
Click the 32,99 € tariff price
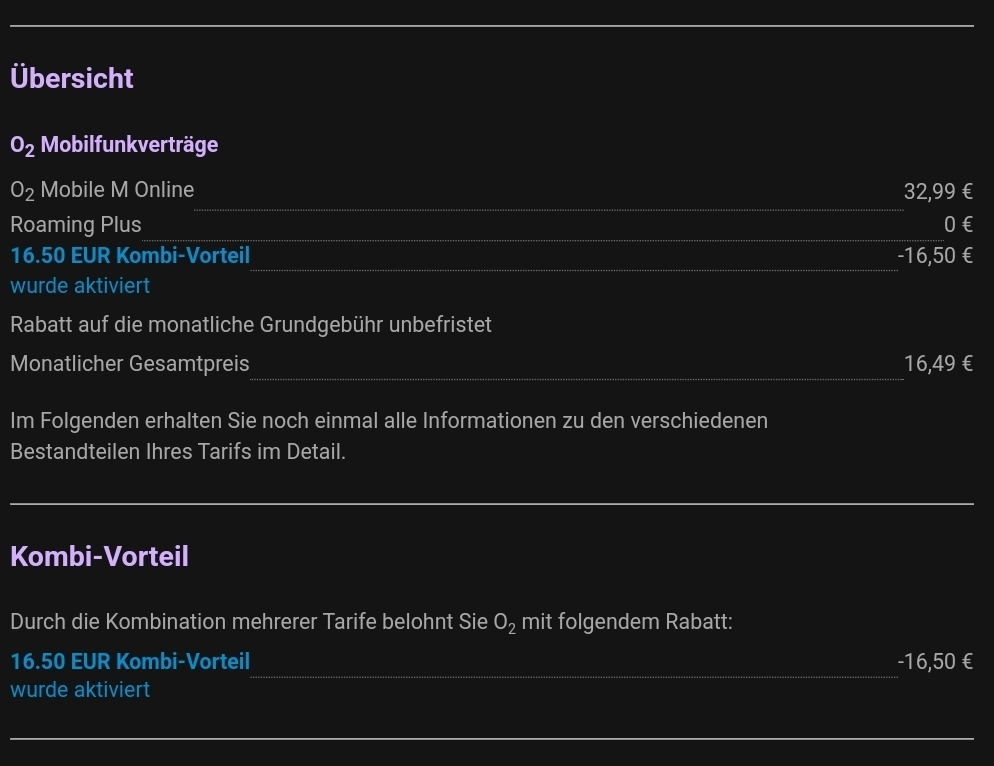click(x=938, y=191)
